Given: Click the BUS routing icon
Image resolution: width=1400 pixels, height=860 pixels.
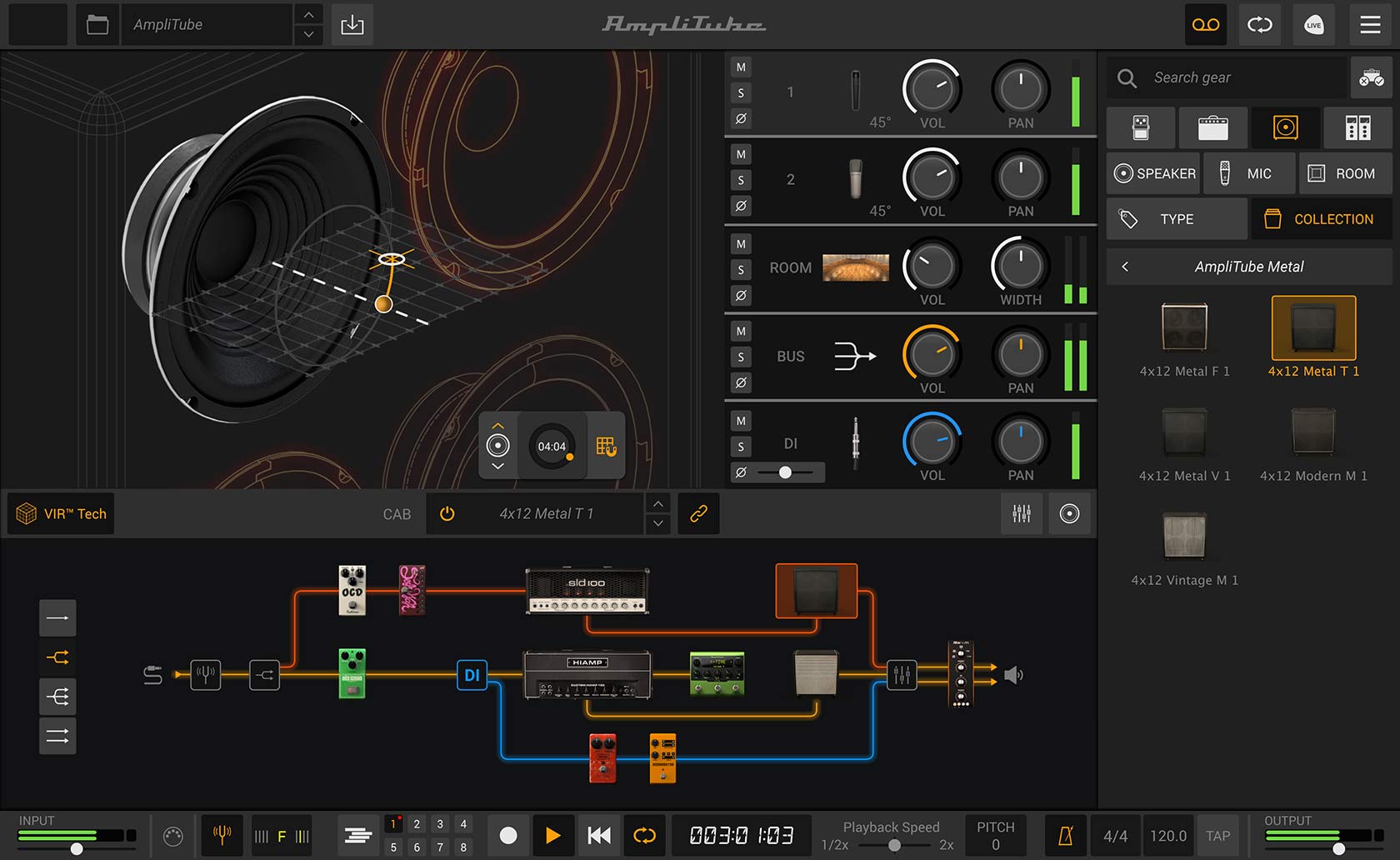Looking at the screenshot, I should [x=856, y=357].
